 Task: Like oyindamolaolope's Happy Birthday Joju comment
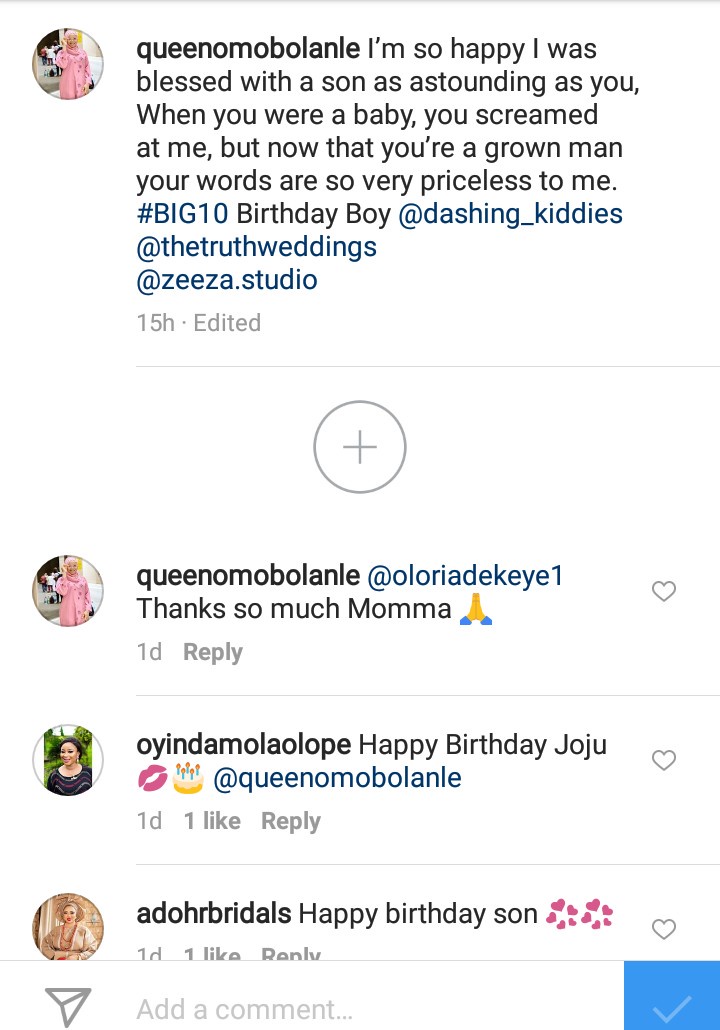[x=664, y=761]
